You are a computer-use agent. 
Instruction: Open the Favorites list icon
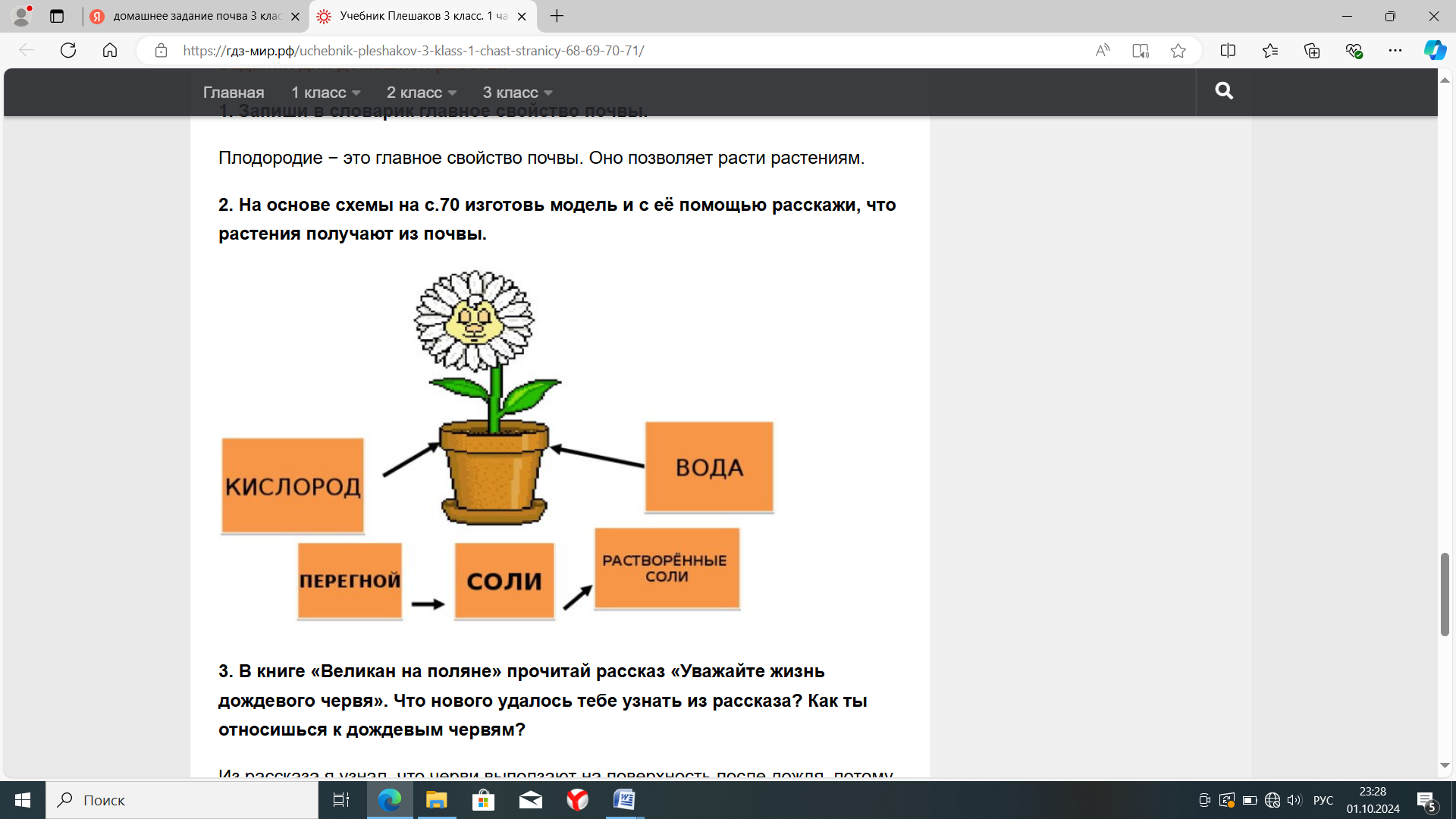click(x=1270, y=51)
